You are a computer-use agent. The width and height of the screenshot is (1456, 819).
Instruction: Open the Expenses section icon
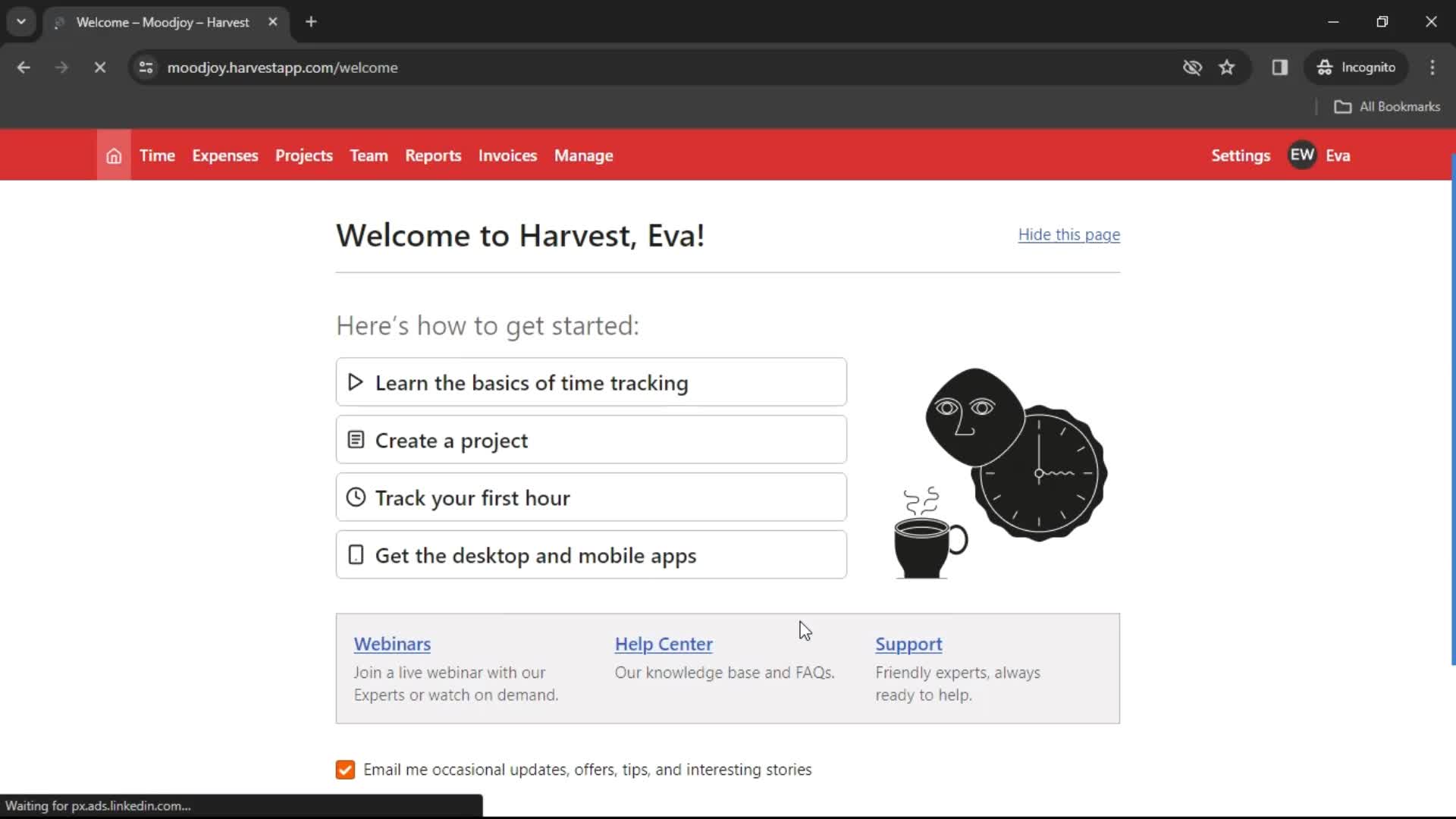pos(225,155)
